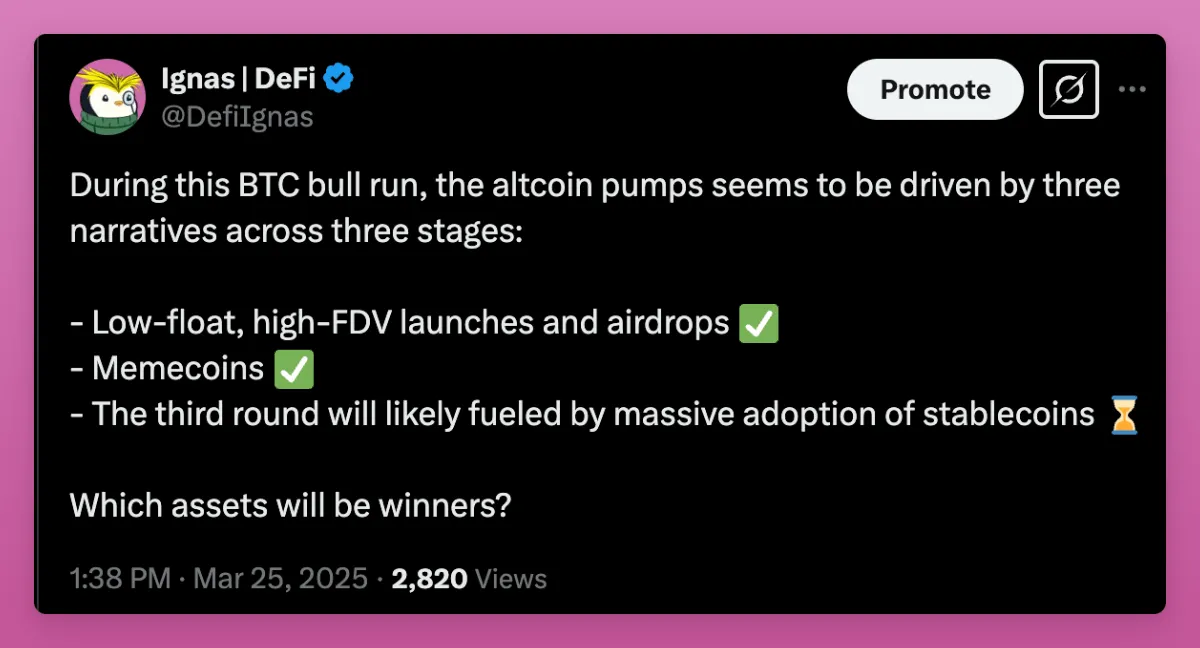Click the "Which assets will be winners?" text
This screenshot has width=1200, height=648.
point(290,505)
